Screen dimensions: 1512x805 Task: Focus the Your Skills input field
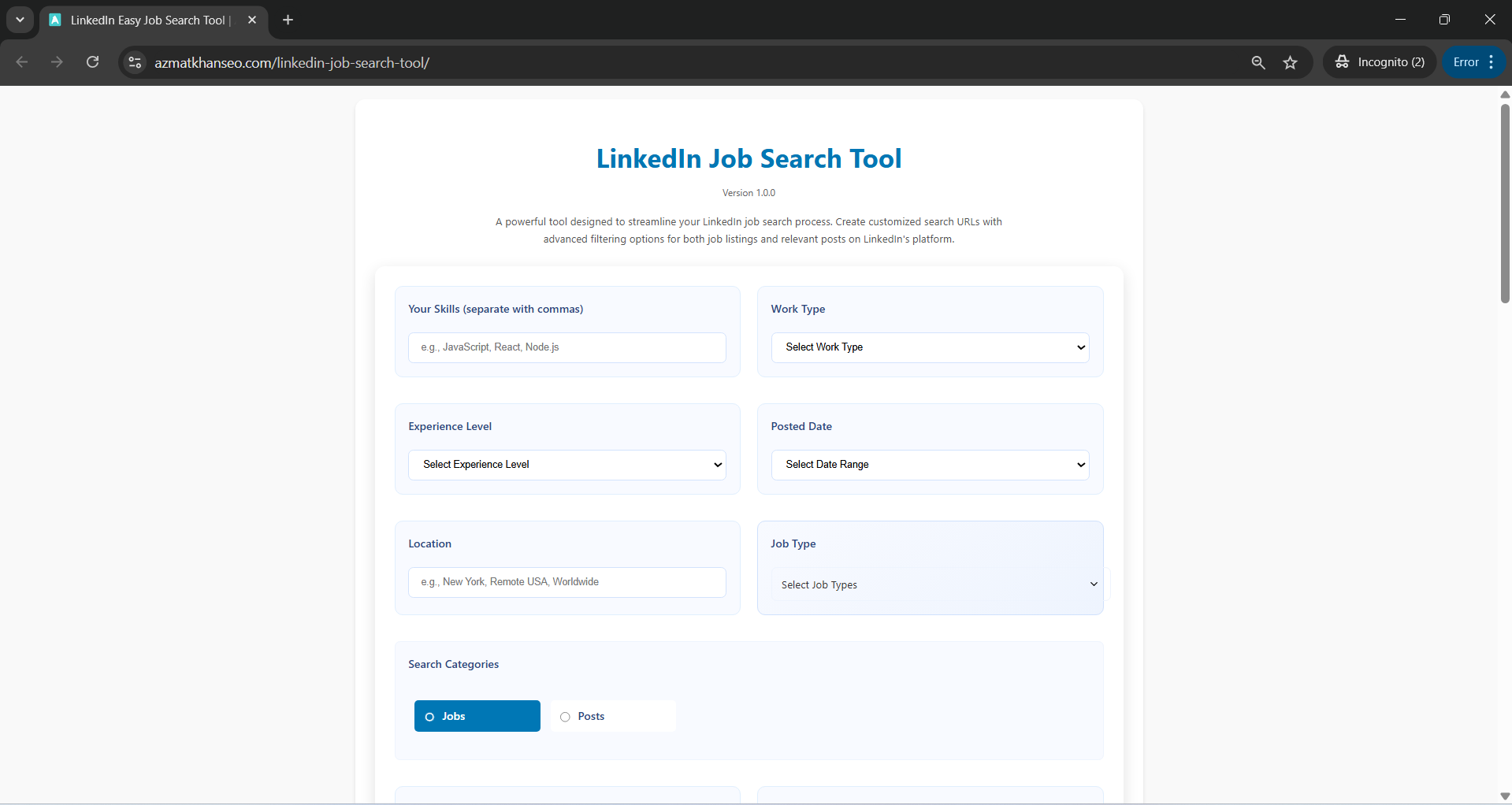click(567, 347)
